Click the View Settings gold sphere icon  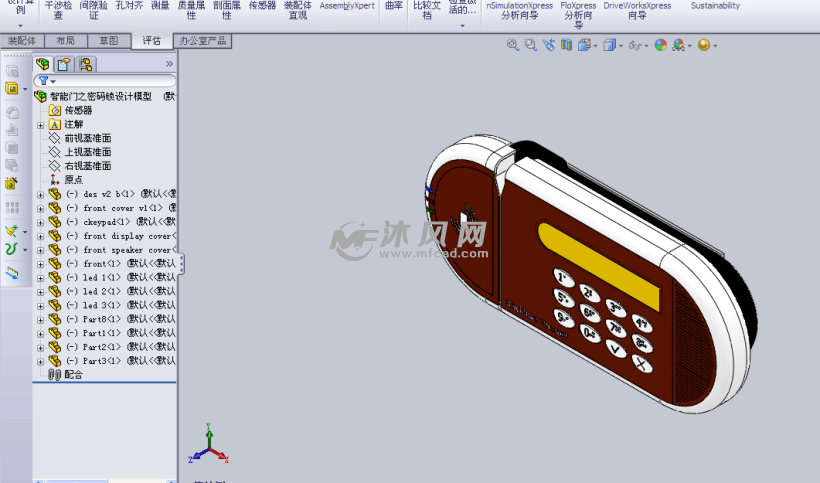pyautogui.click(x=704, y=45)
